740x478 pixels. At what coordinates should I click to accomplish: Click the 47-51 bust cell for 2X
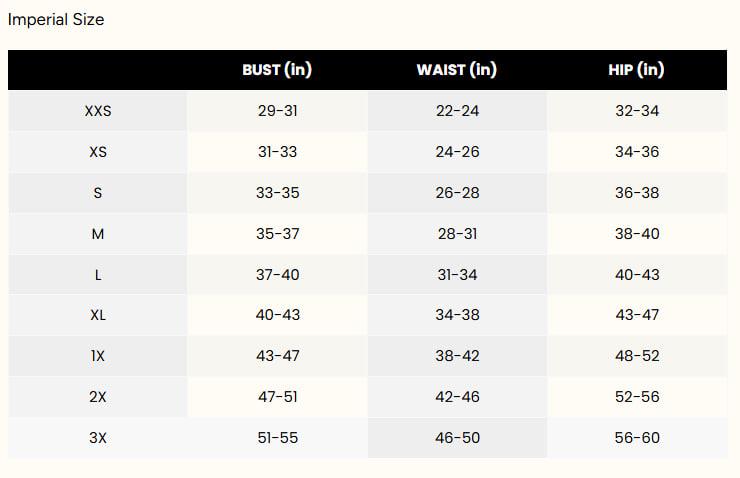(277, 397)
